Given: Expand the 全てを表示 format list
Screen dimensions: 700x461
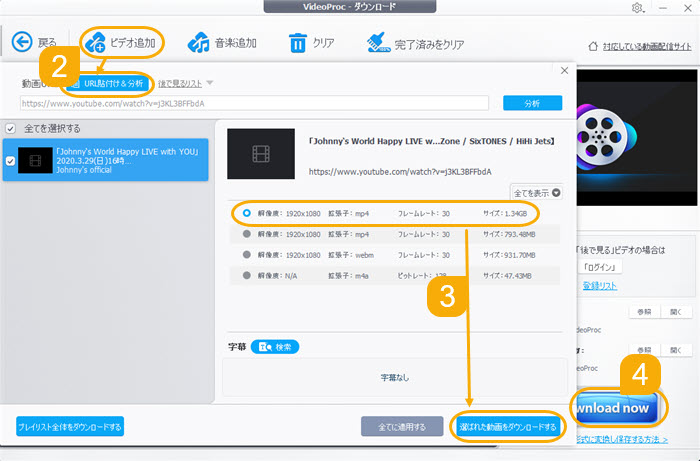Looking at the screenshot, I should [537, 193].
